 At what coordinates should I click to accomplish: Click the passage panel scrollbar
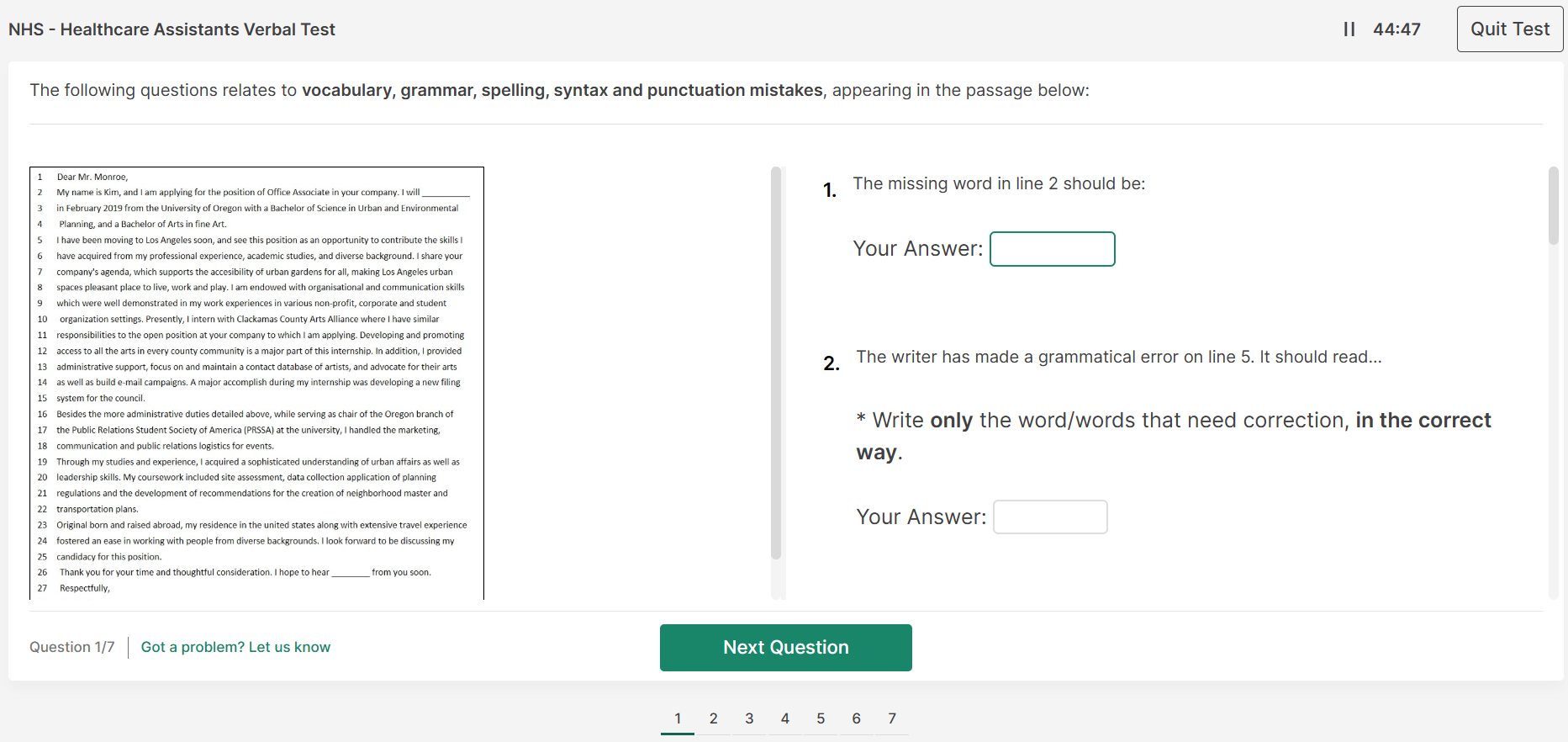point(776,362)
